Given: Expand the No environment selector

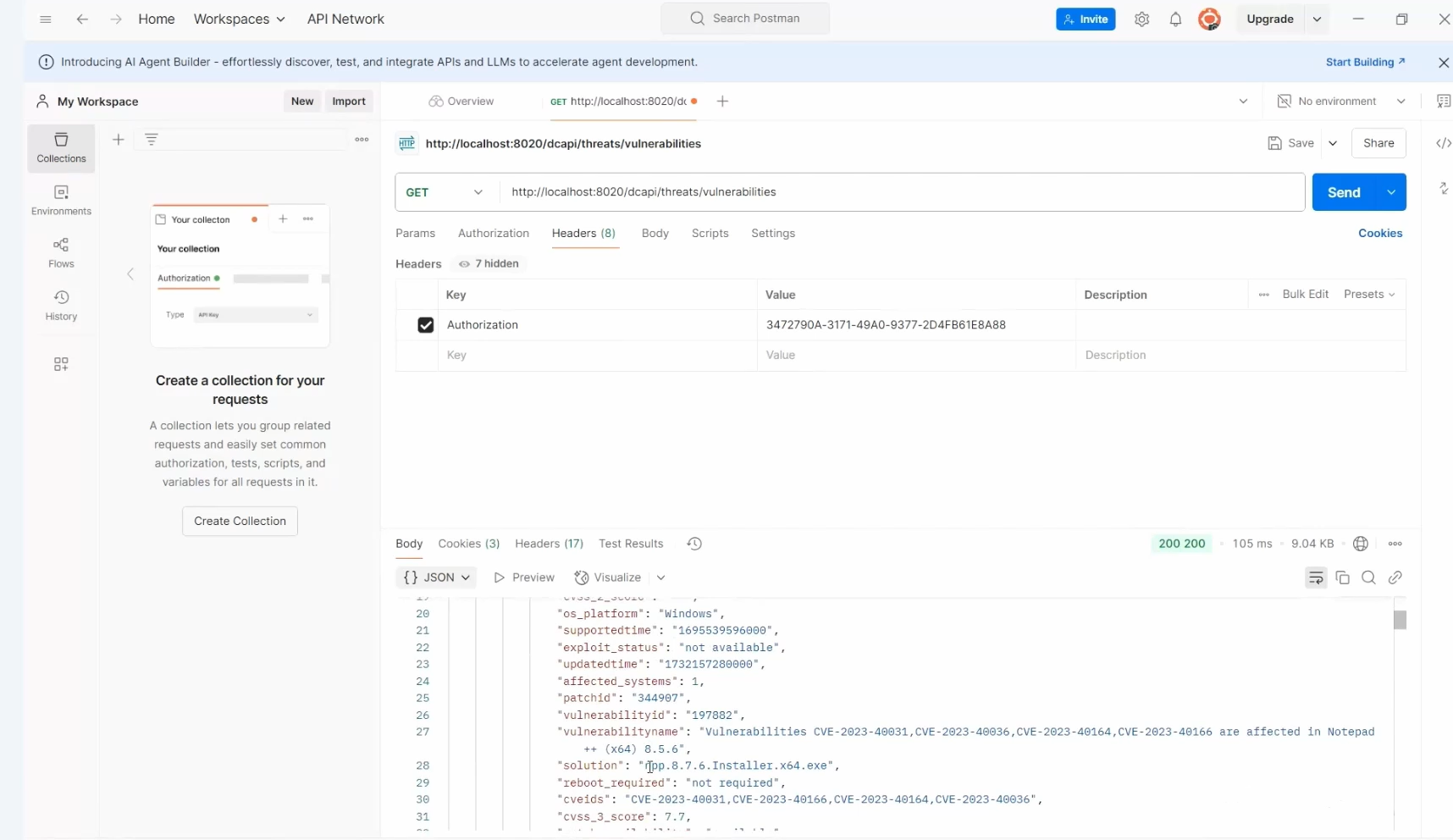Looking at the screenshot, I should 1341,102.
